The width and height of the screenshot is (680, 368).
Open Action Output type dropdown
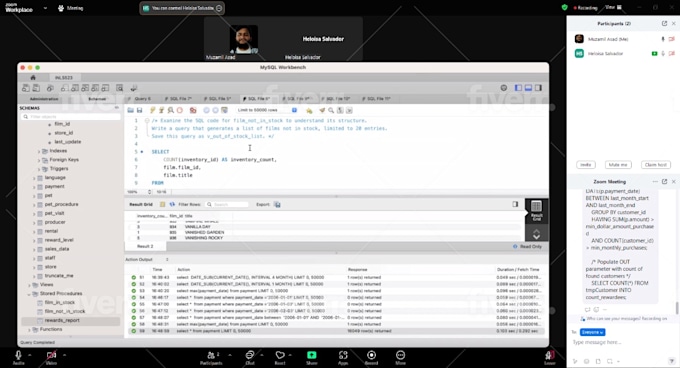167,260
